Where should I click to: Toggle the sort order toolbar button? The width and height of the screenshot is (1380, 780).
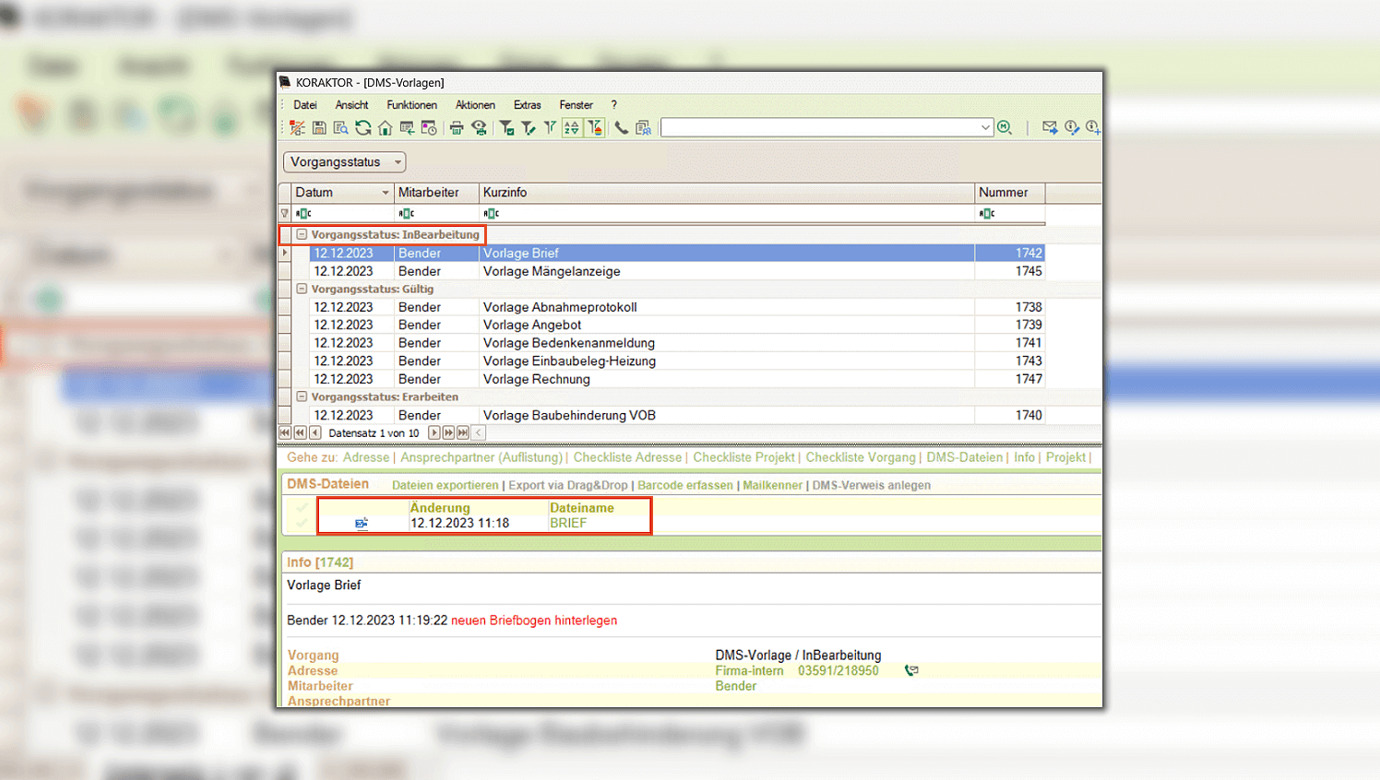click(x=572, y=128)
